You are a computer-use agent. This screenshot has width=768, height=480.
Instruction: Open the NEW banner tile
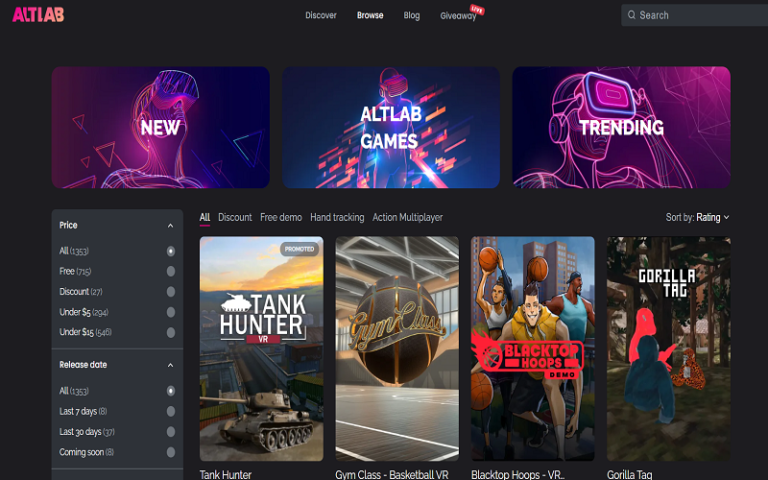[160, 127]
